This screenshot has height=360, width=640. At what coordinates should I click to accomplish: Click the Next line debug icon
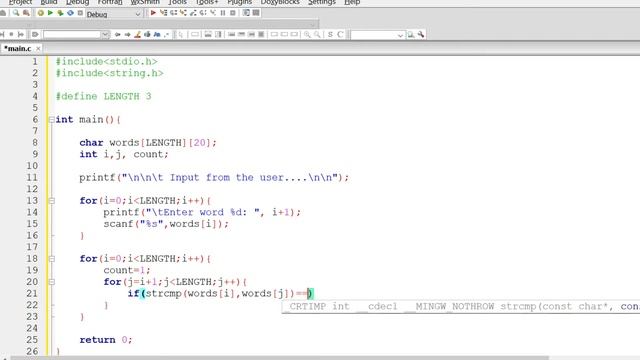pos(173,13)
